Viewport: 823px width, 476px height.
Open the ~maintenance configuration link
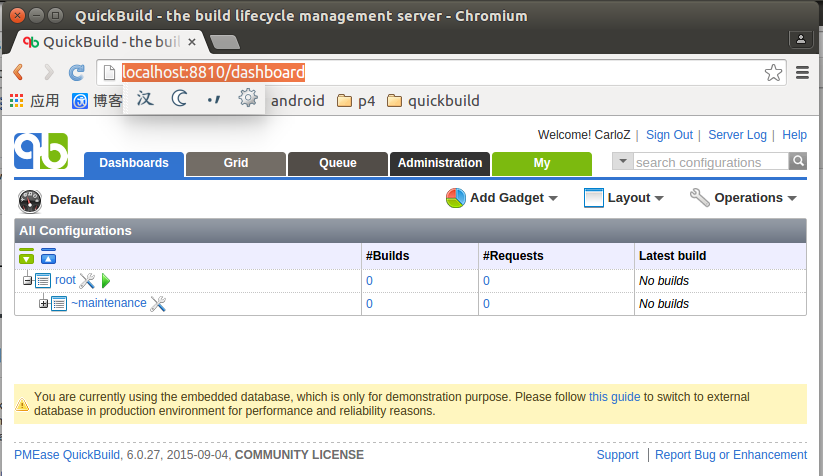(x=109, y=303)
